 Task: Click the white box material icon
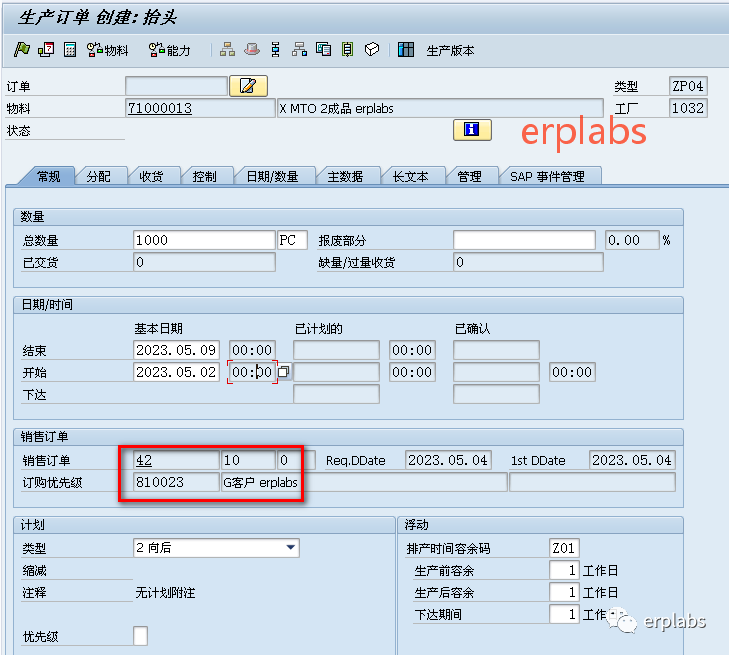(372, 49)
